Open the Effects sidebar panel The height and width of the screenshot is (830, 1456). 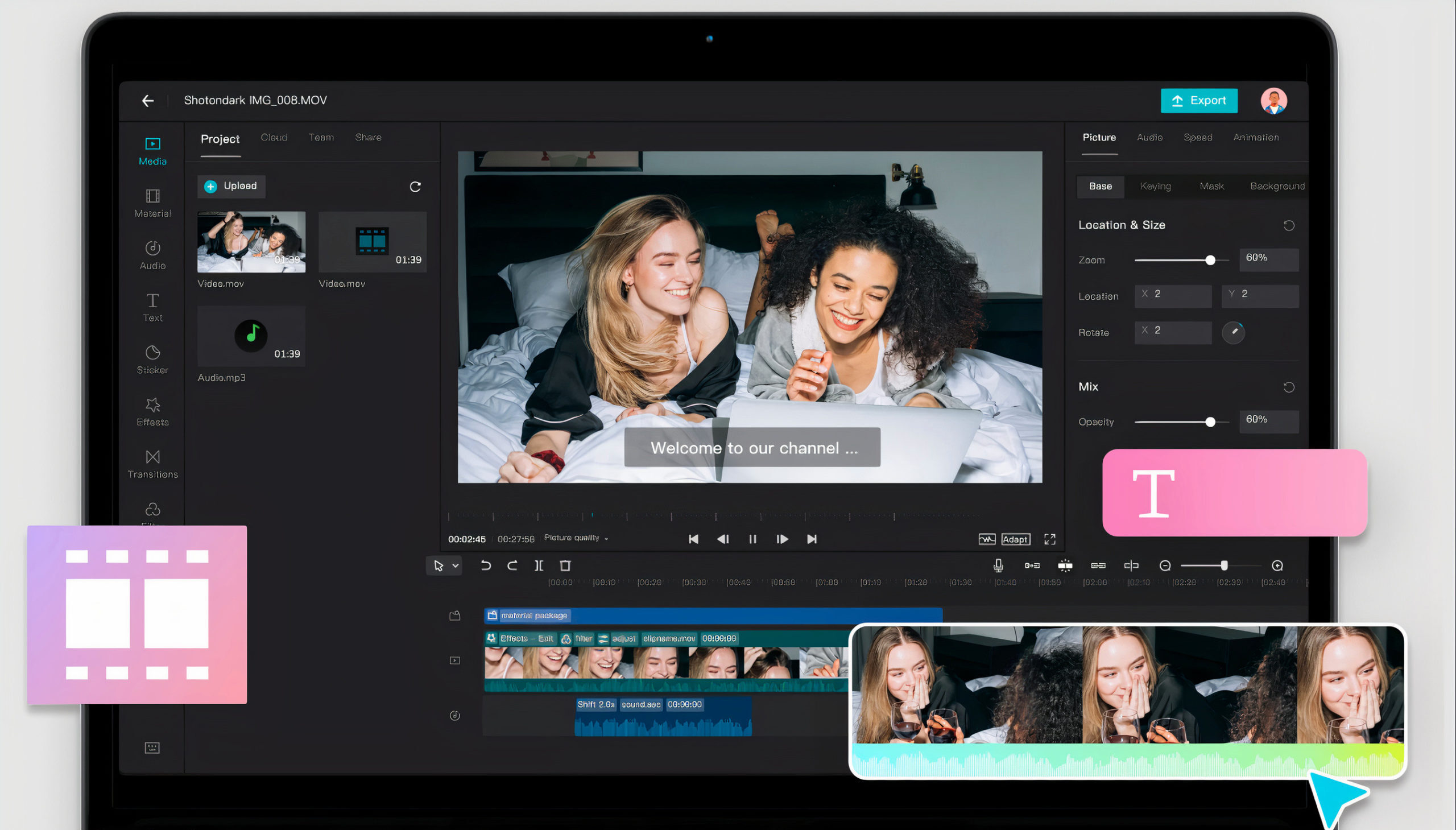pos(153,411)
